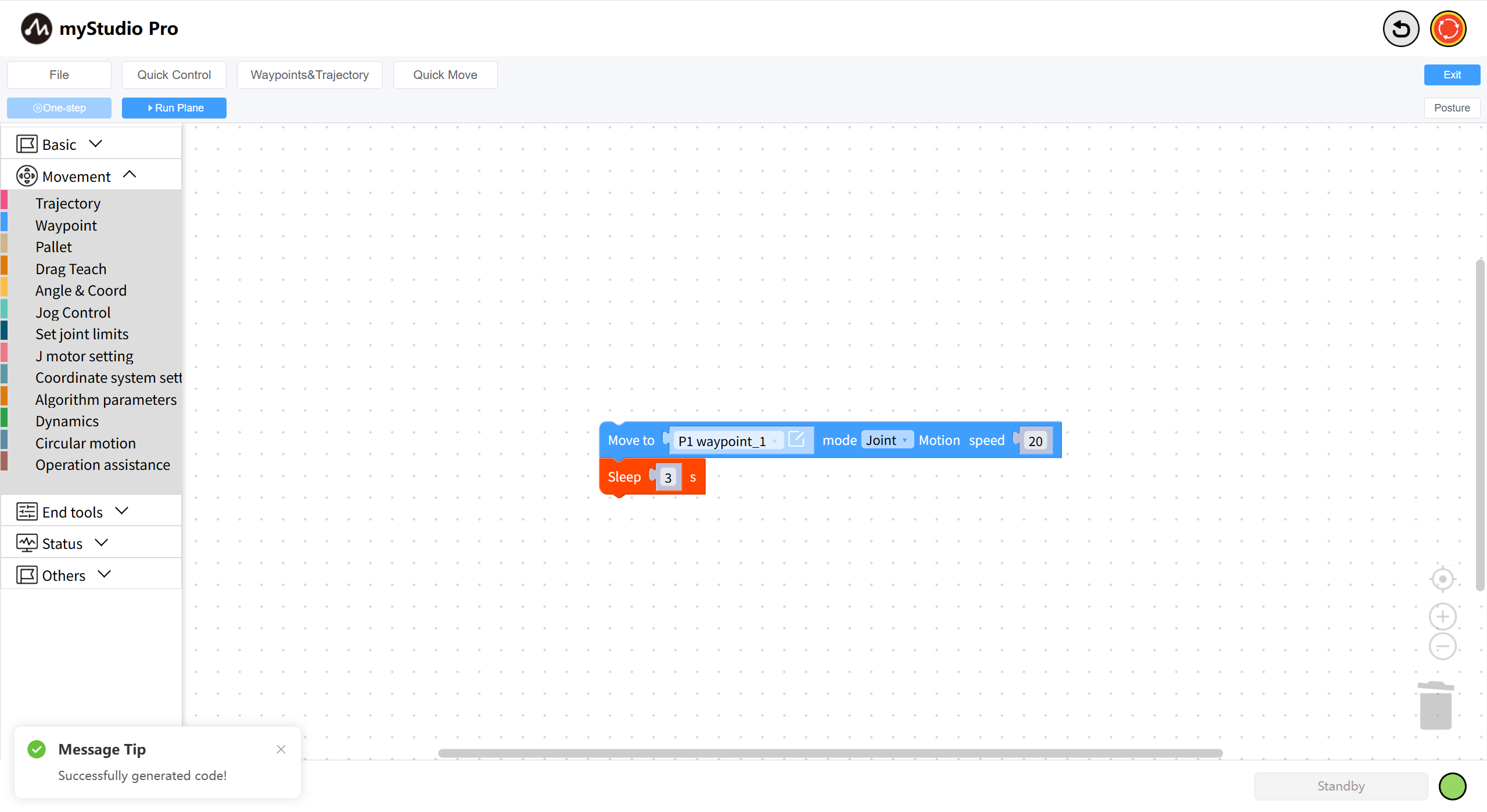Collapse the Movement category

pyautogui.click(x=130, y=175)
